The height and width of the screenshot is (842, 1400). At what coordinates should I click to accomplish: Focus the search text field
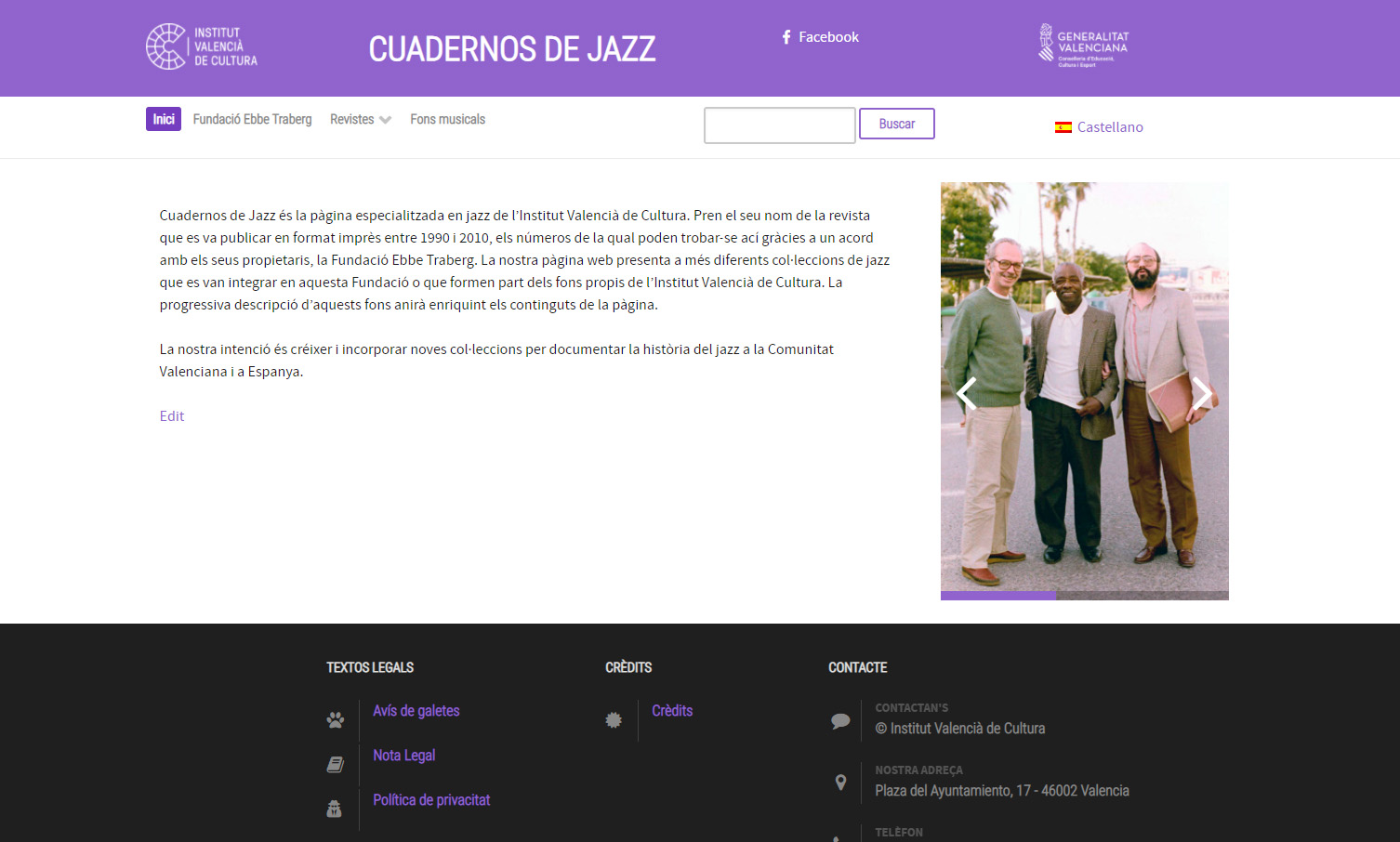pos(780,125)
